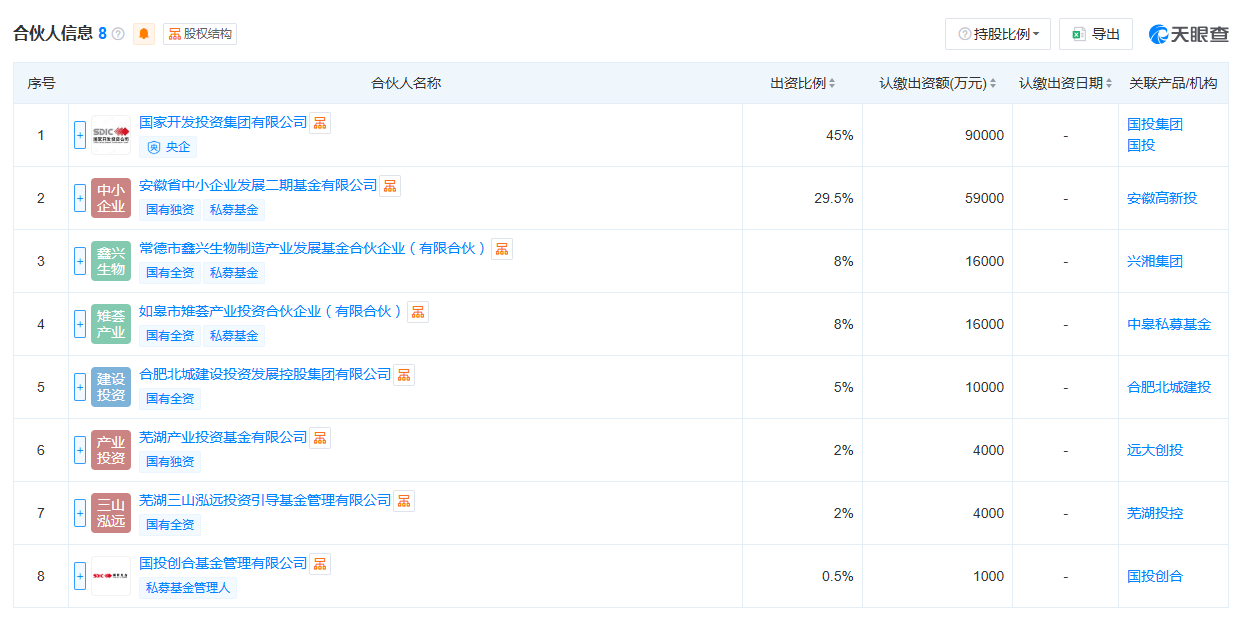The image size is (1240, 622).
Task: Click the 产业投资 logo tile
Action: click(x=111, y=450)
